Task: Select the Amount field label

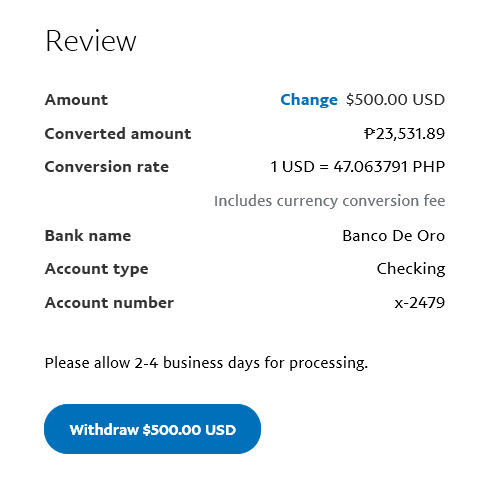Action: [76, 100]
